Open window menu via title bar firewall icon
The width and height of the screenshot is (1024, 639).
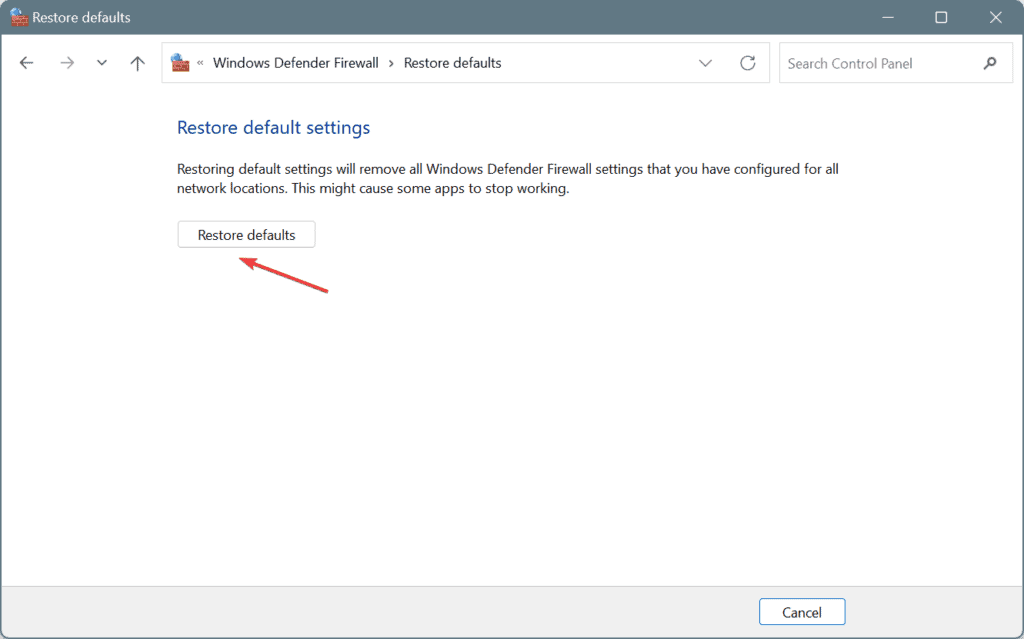tap(18, 17)
